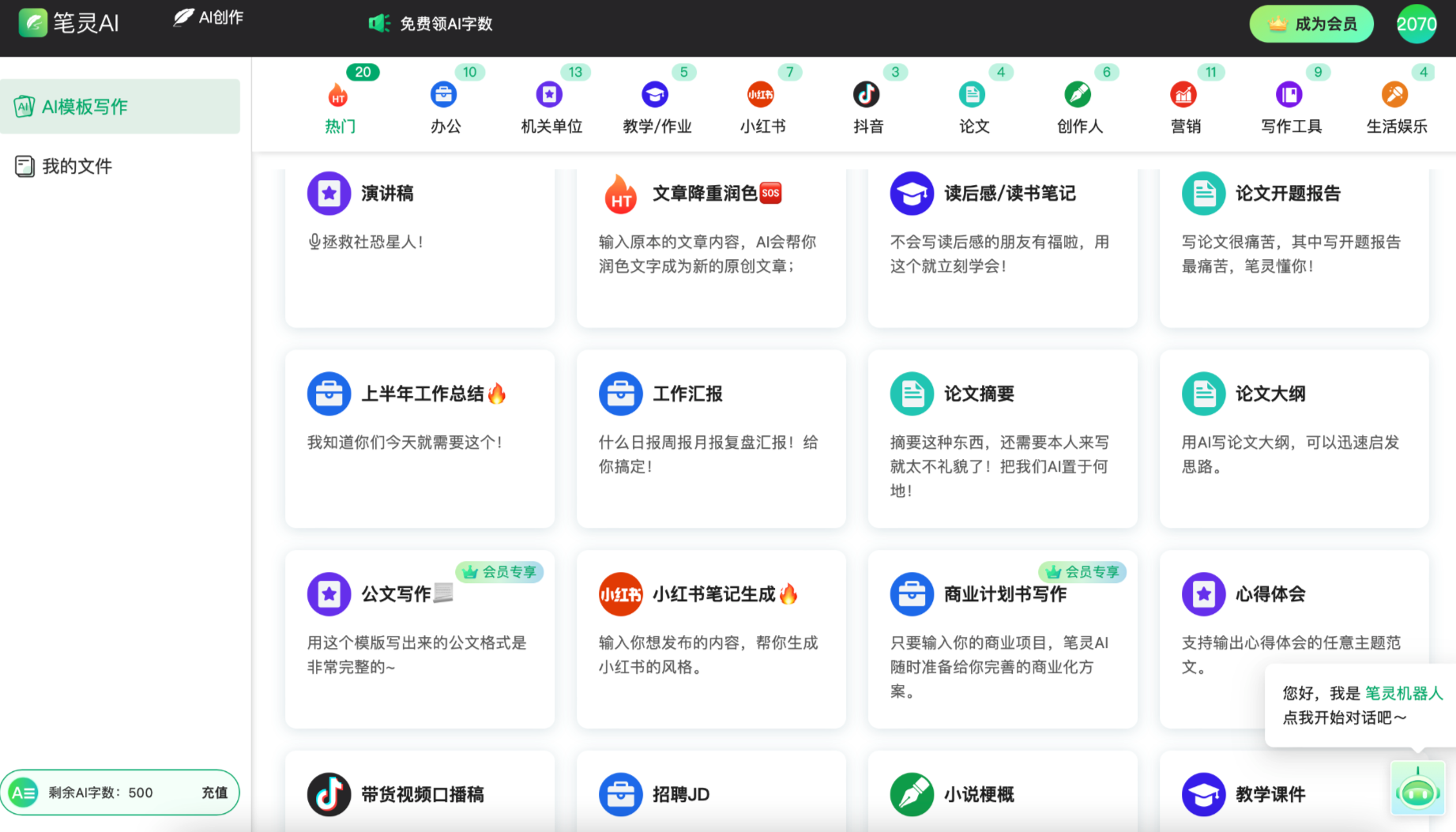This screenshot has height=832, width=1456.
Task: Select the 小红书 category icon
Action: [761, 95]
